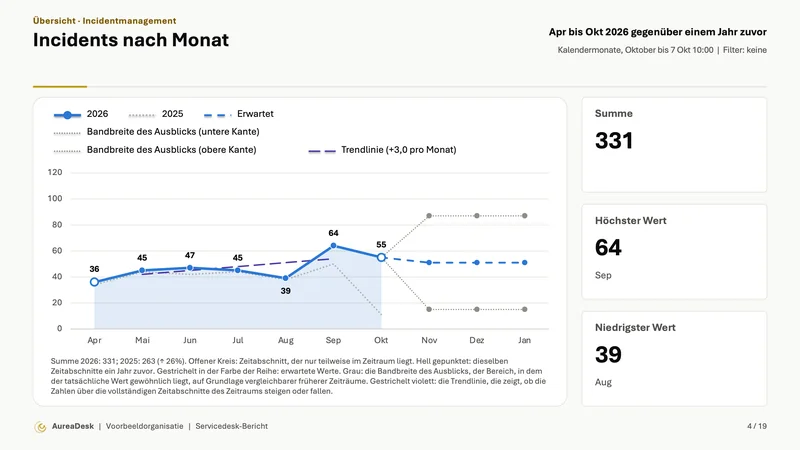Click data label '39' below the Aug point
This screenshot has width=800, height=450.
click(x=286, y=291)
